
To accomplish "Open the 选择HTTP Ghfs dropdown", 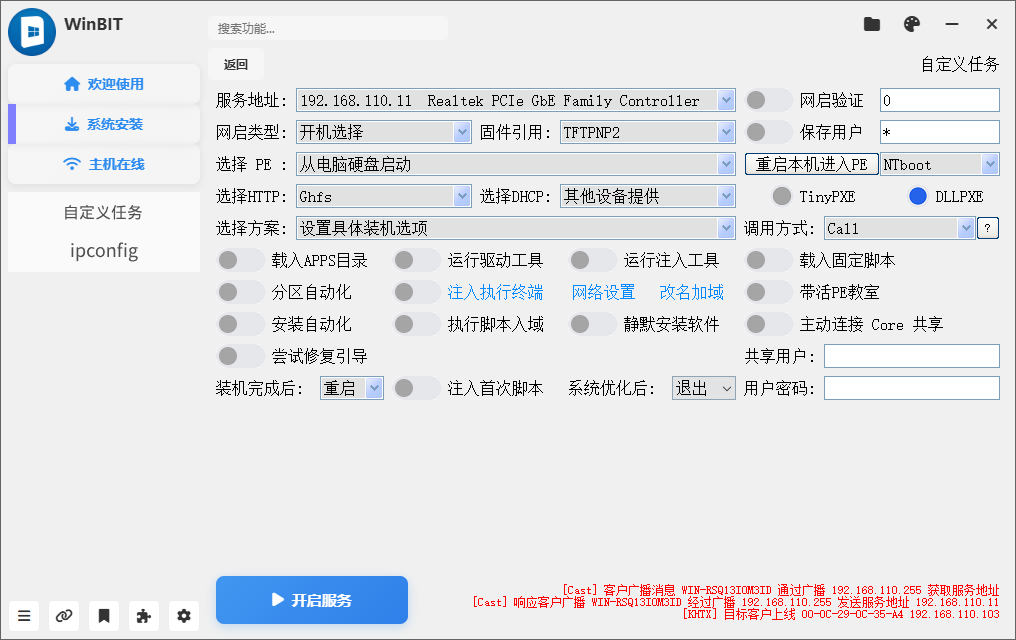I will [x=384, y=196].
